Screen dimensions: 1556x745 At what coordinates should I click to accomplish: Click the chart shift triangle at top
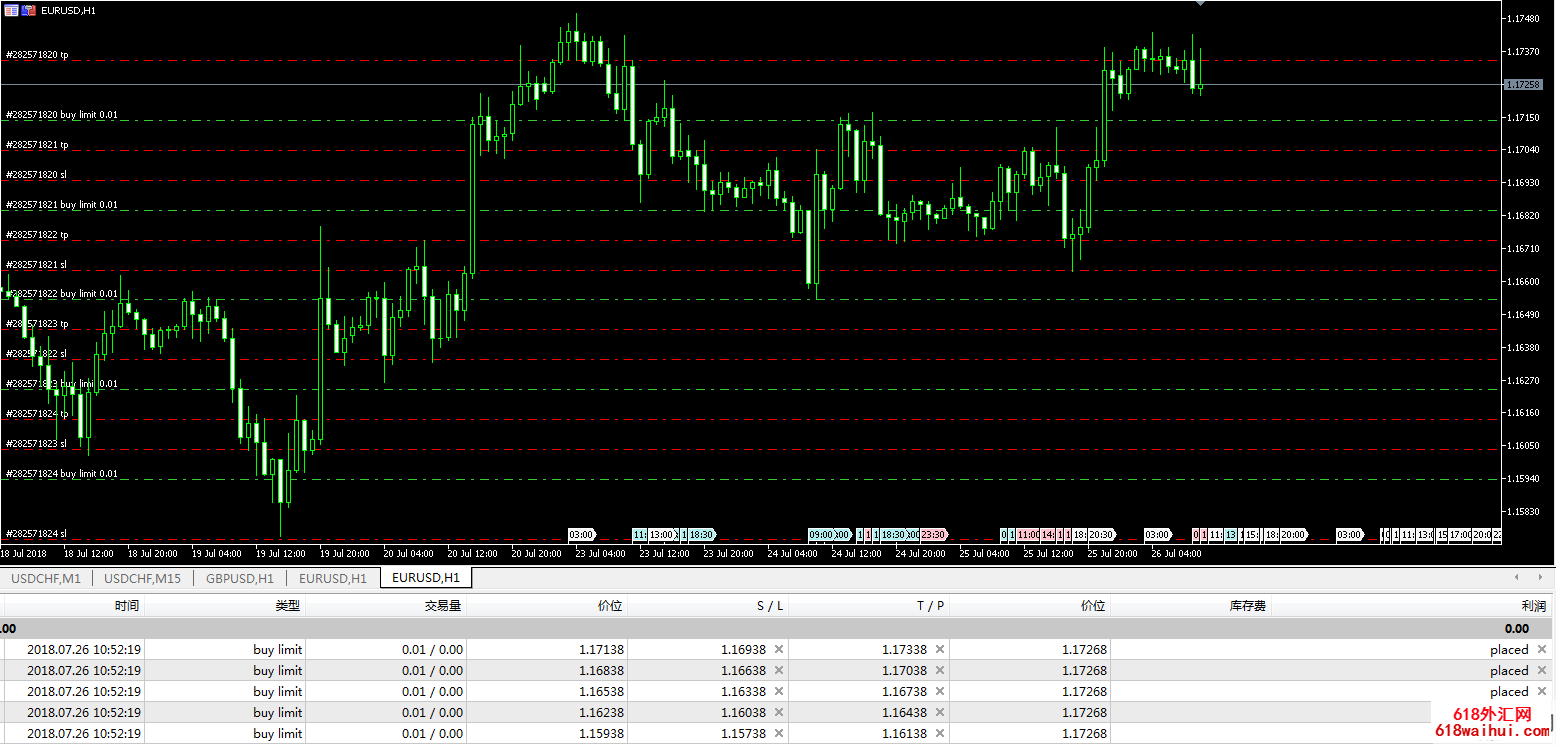point(1200,4)
